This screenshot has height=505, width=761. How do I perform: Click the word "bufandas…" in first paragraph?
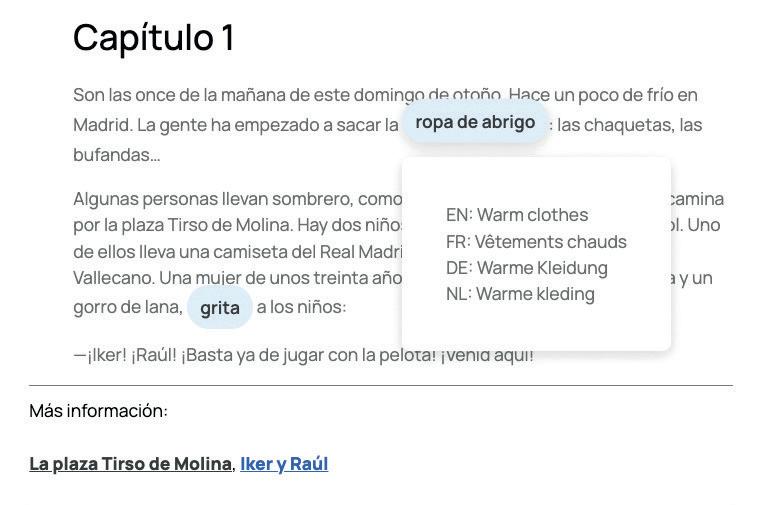[116, 155]
